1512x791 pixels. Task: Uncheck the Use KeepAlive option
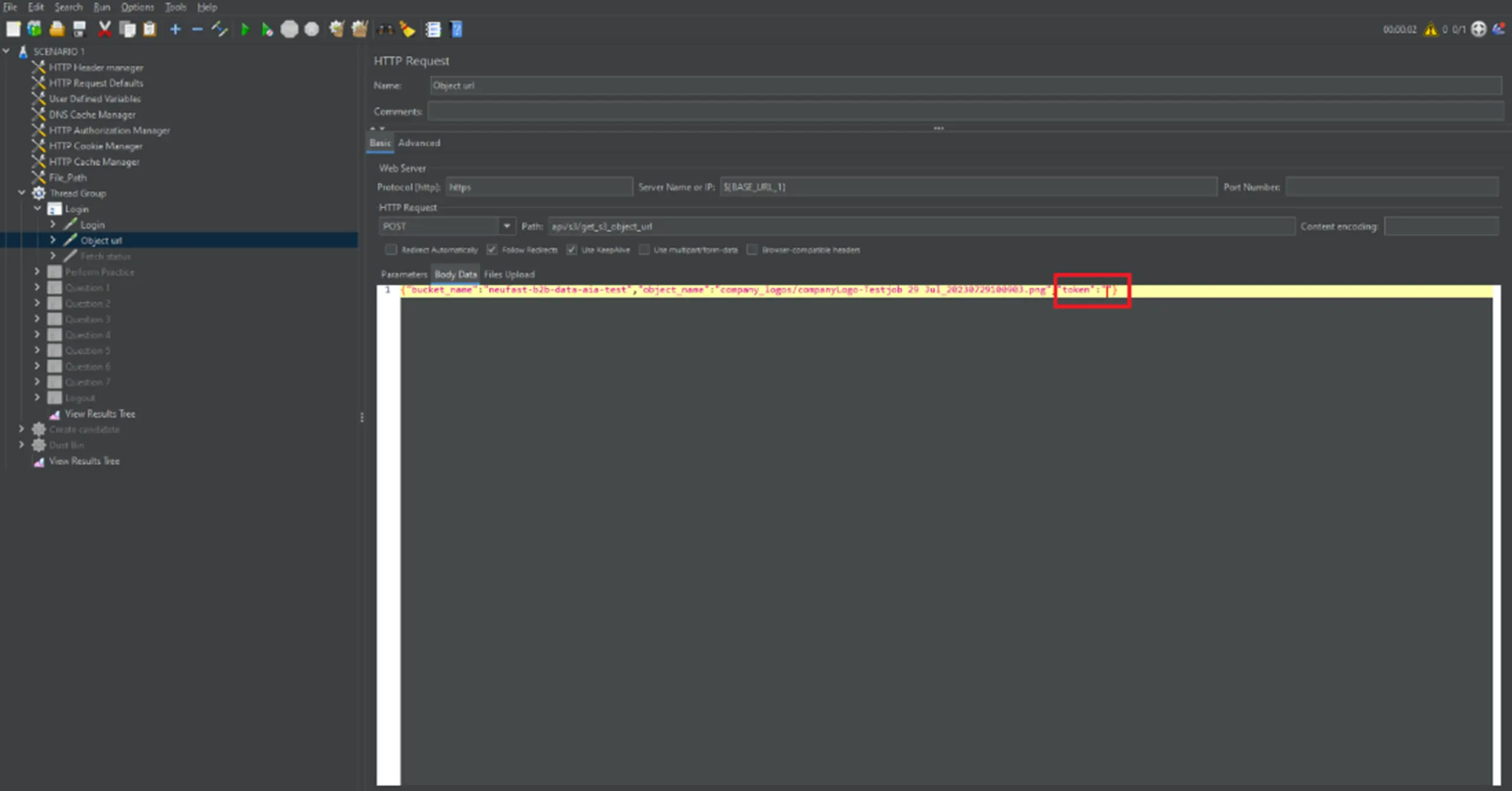tap(571, 249)
